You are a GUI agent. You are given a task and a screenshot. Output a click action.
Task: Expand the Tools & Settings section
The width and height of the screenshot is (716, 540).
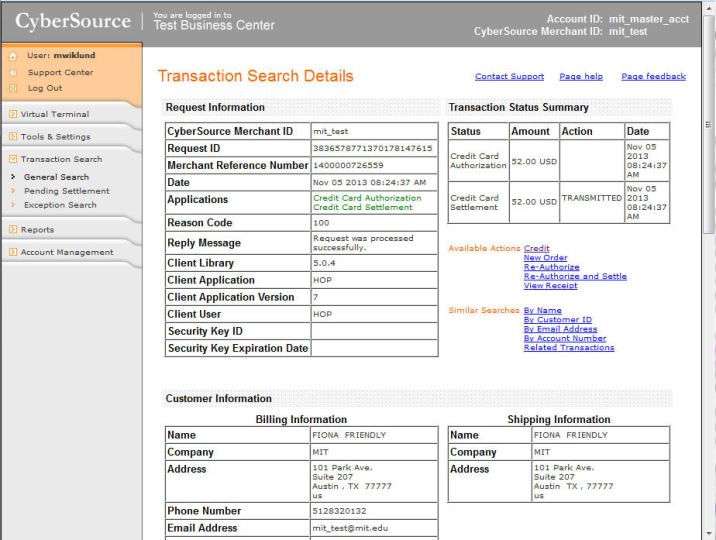click(x=56, y=137)
